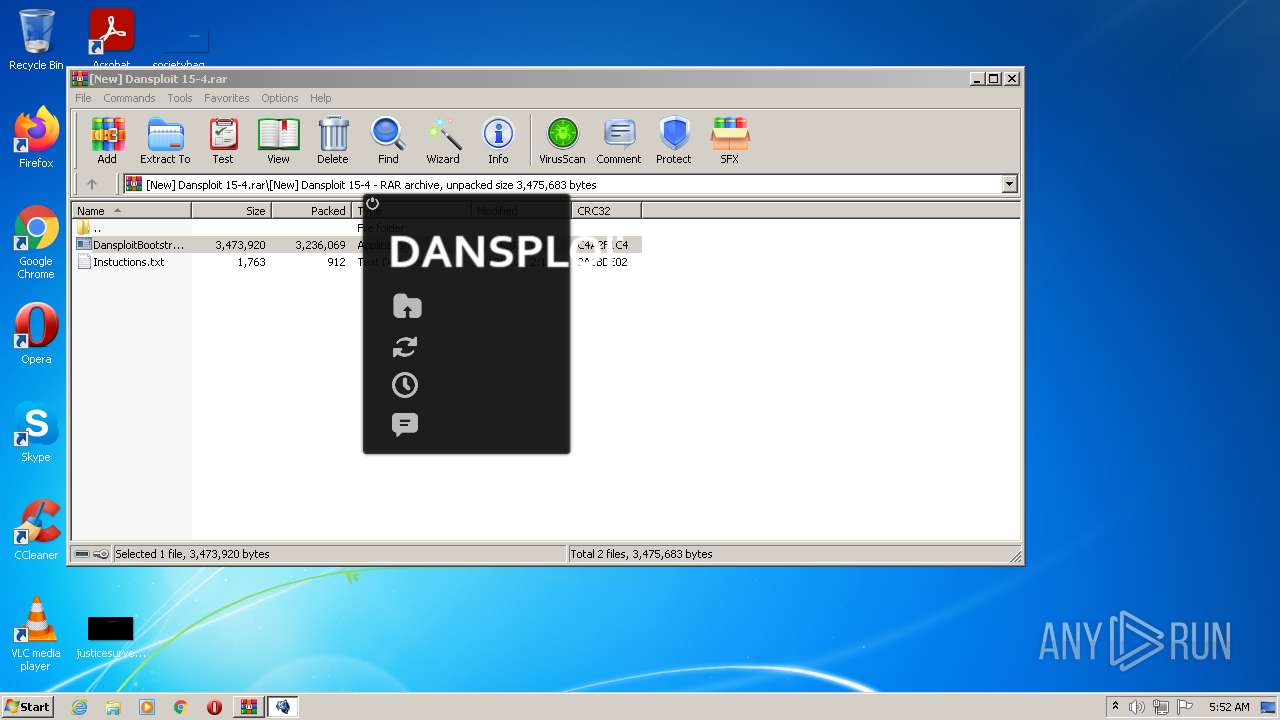Click the Extract To toolbar icon
Image resolution: width=1280 pixels, height=720 pixels.
(165, 140)
